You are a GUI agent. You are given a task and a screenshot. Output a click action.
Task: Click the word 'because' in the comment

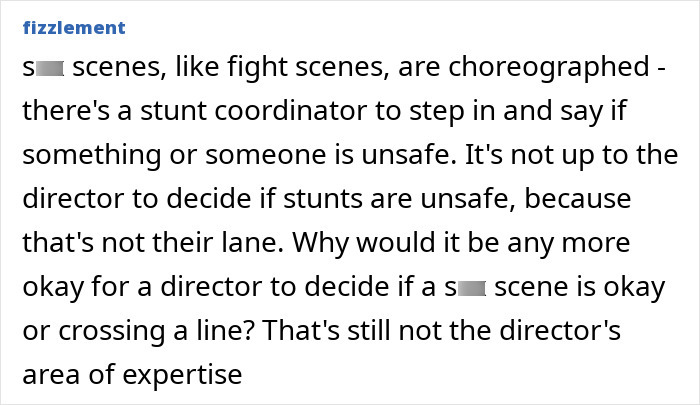[x=580, y=199]
